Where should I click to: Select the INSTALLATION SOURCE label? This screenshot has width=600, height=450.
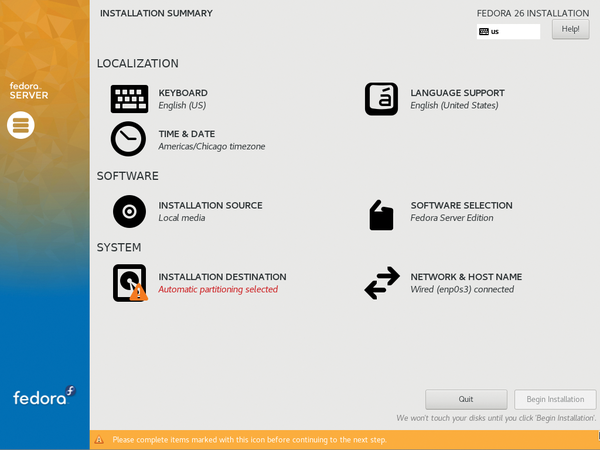(210, 205)
